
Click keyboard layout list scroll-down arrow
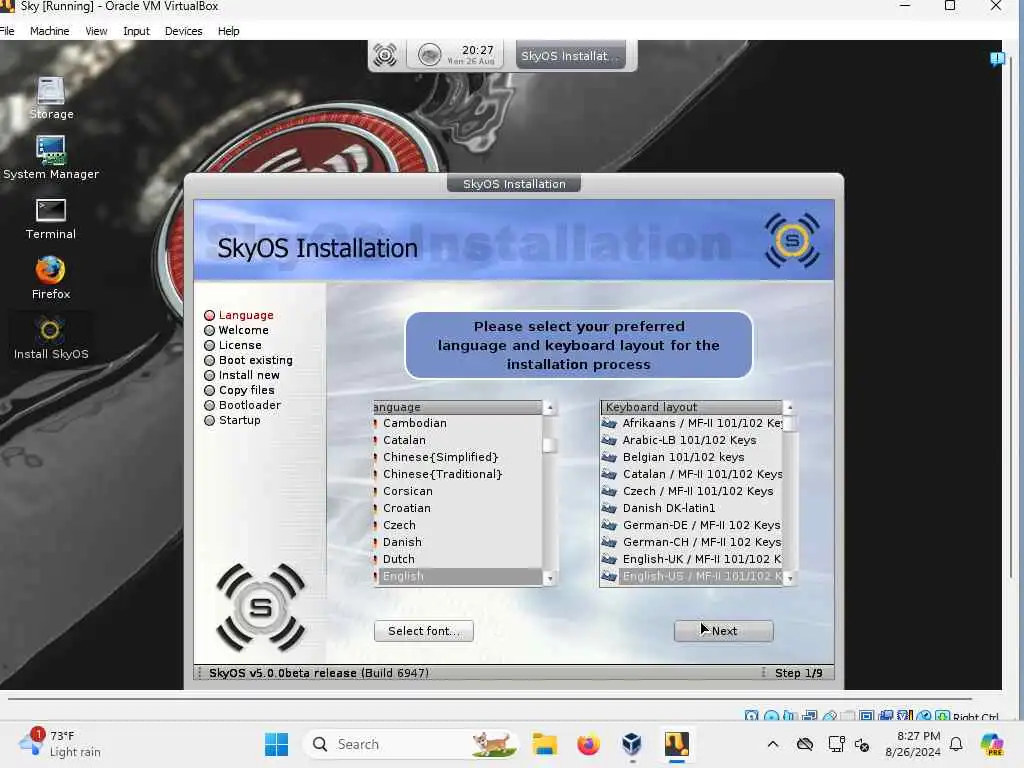pyautogui.click(x=790, y=579)
